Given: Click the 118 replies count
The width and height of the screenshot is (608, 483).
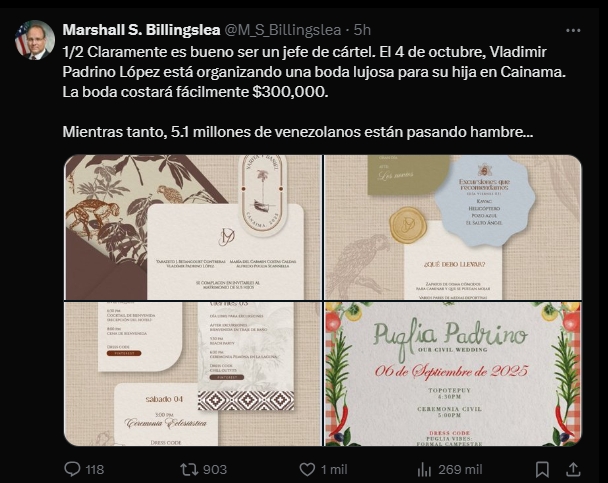Looking at the screenshot, I should (95, 470).
